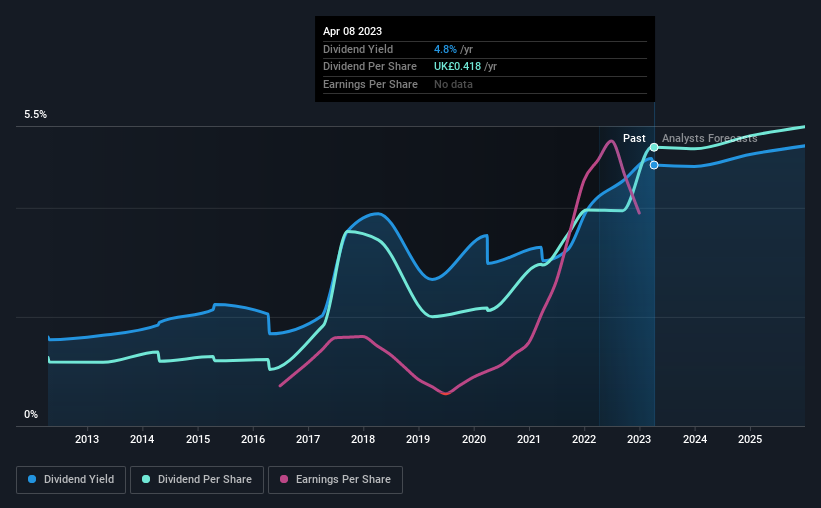
Task: Click the 2018 x-axis label
Action: [363, 439]
